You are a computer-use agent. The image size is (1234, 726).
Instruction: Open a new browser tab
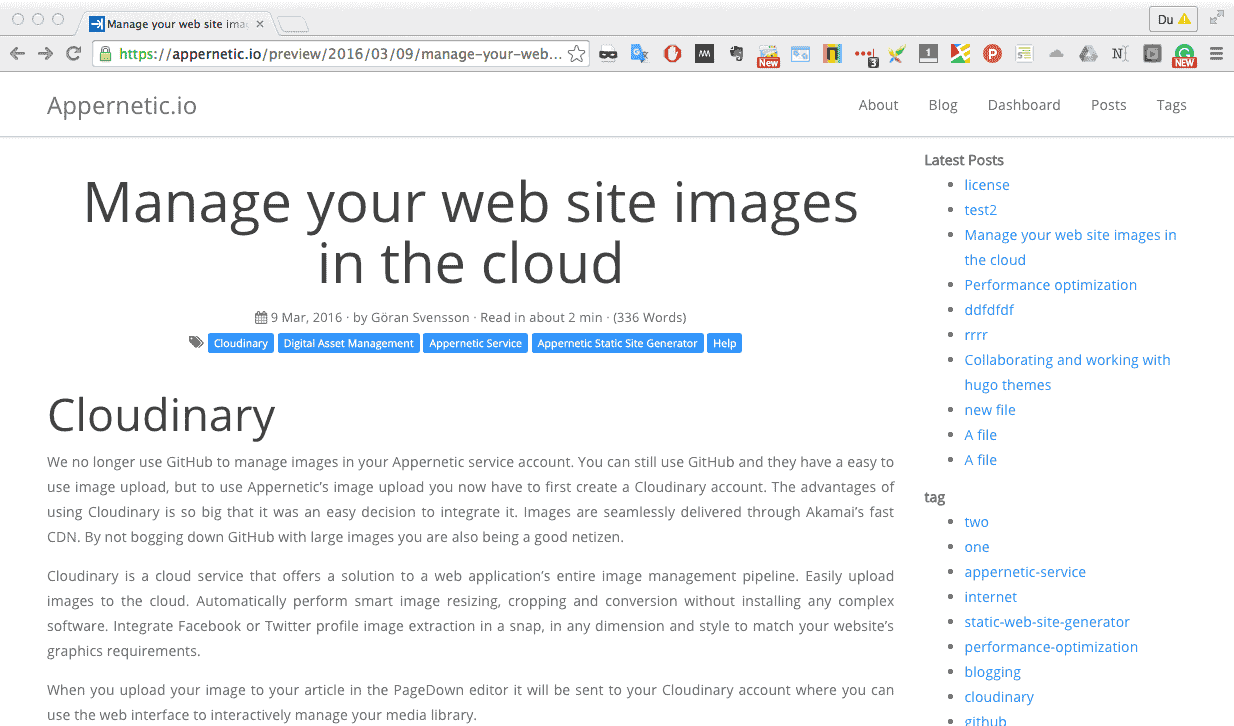click(292, 25)
